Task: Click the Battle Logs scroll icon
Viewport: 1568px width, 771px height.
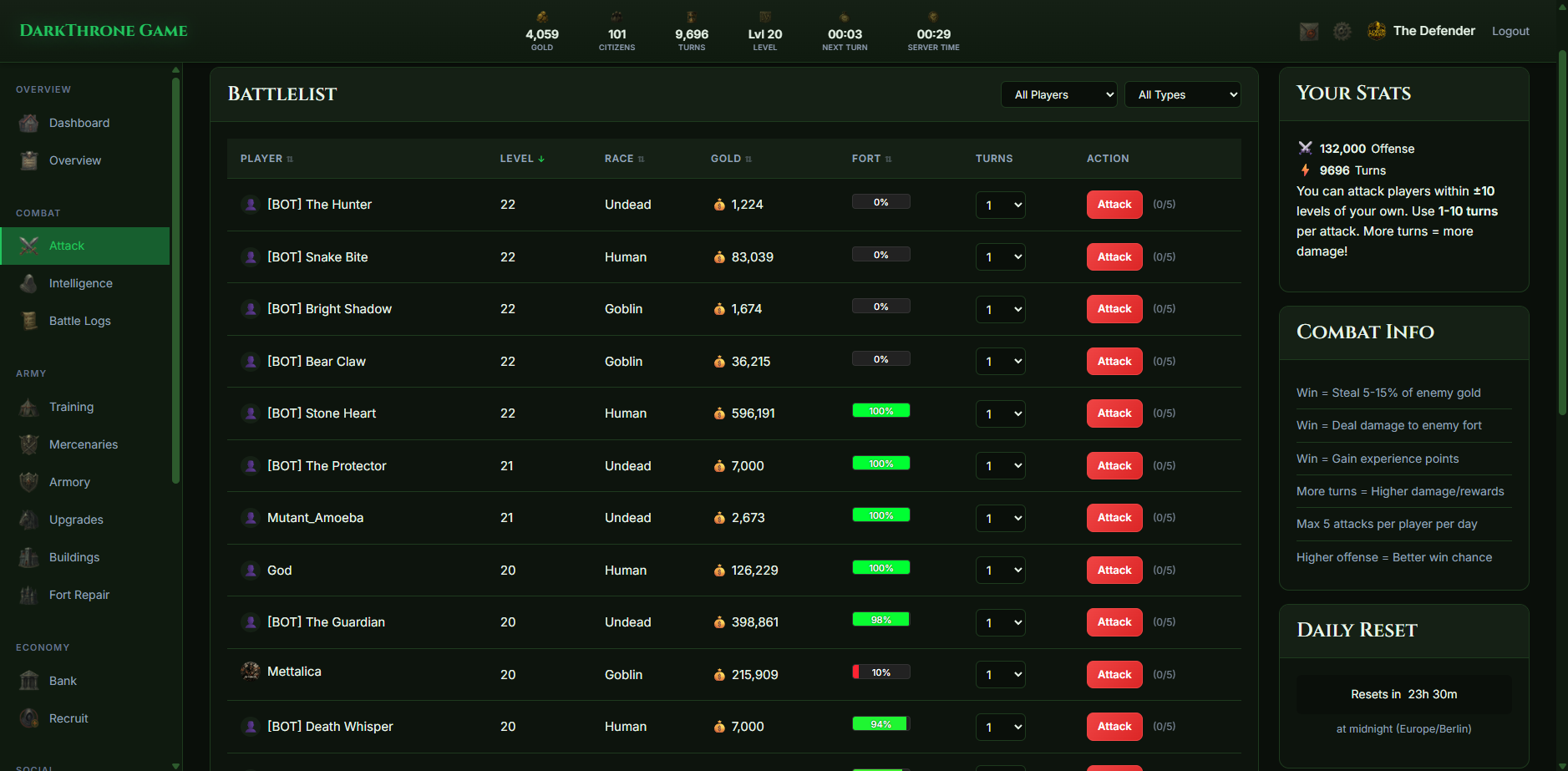Action: (x=29, y=321)
